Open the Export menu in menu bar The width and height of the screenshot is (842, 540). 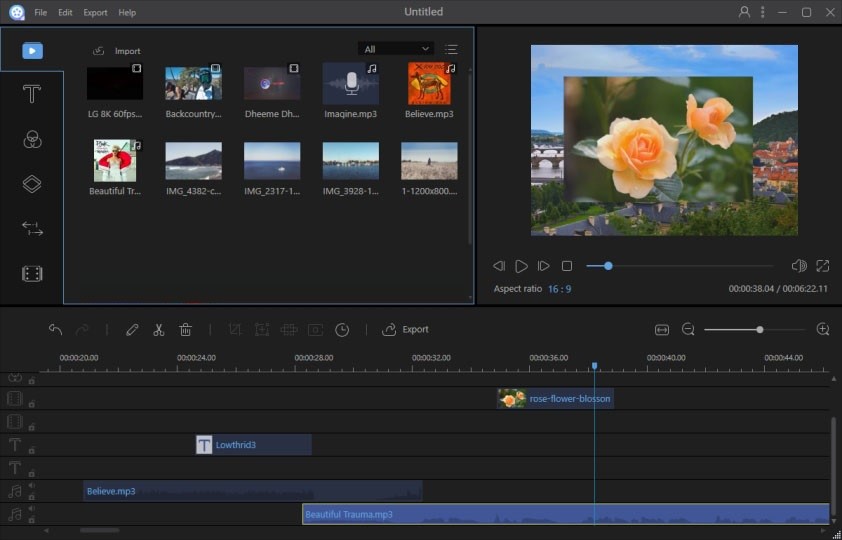tap(95, 12)
